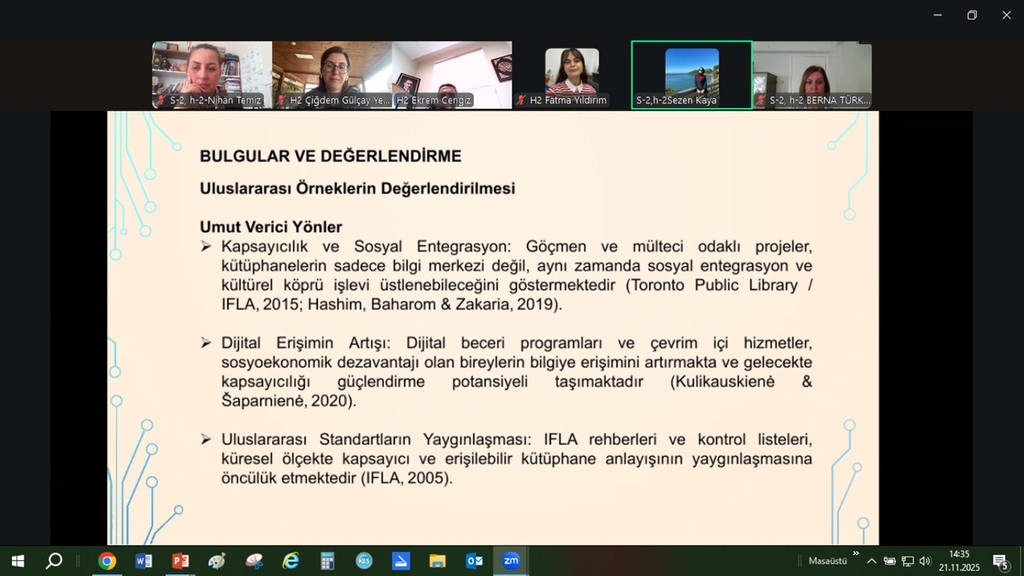The height and width of the screenshot is (576, 1024).
Task: Open the volume control in system tray
Action: click(x=925, y=561)
